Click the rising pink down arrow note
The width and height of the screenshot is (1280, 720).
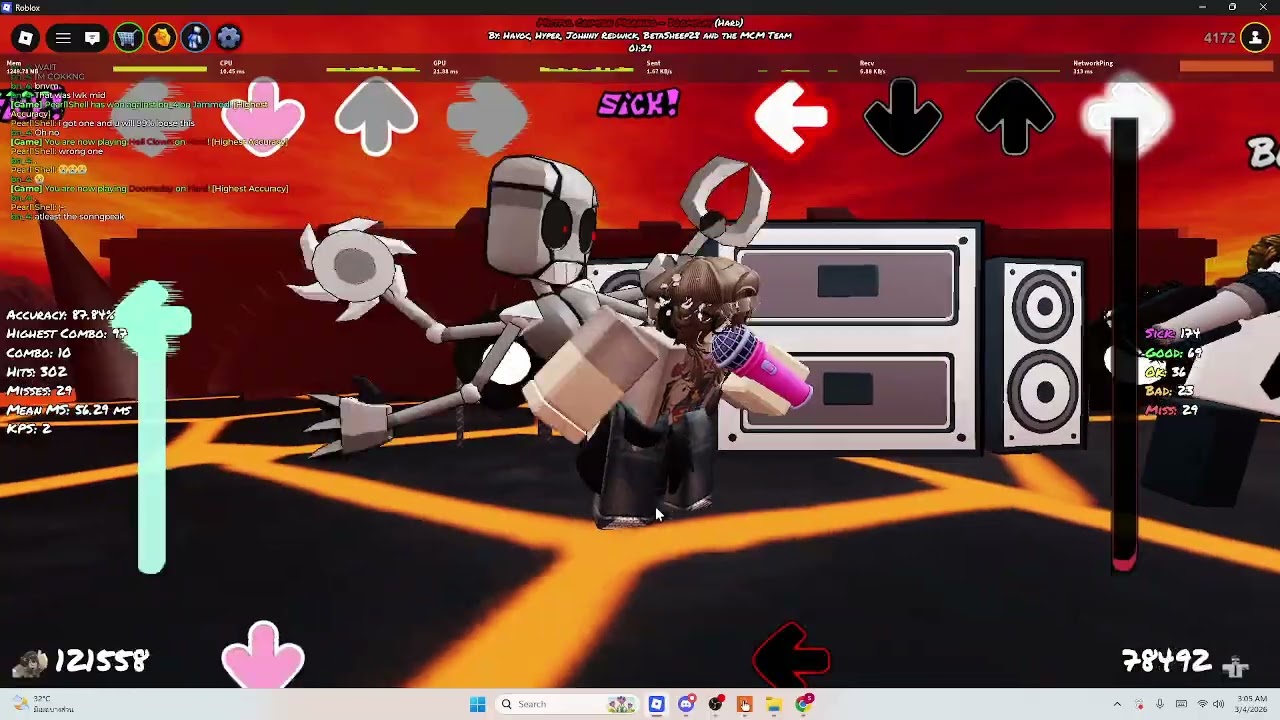pyautogui.click(x=263, y=655)
